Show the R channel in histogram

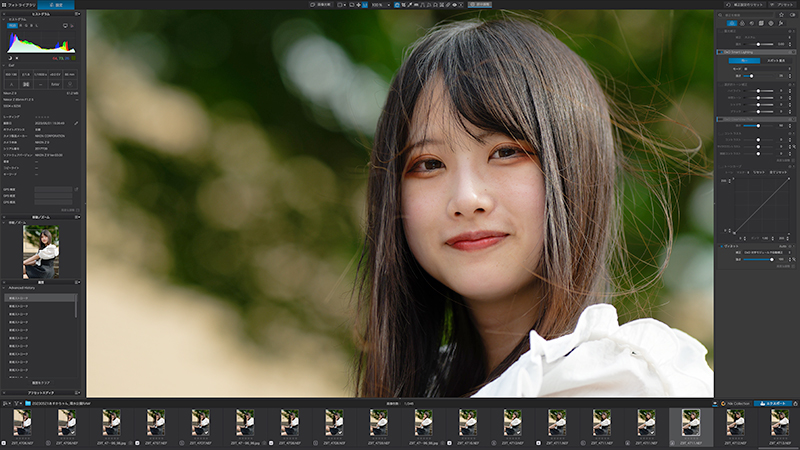(x=21, y=26)
